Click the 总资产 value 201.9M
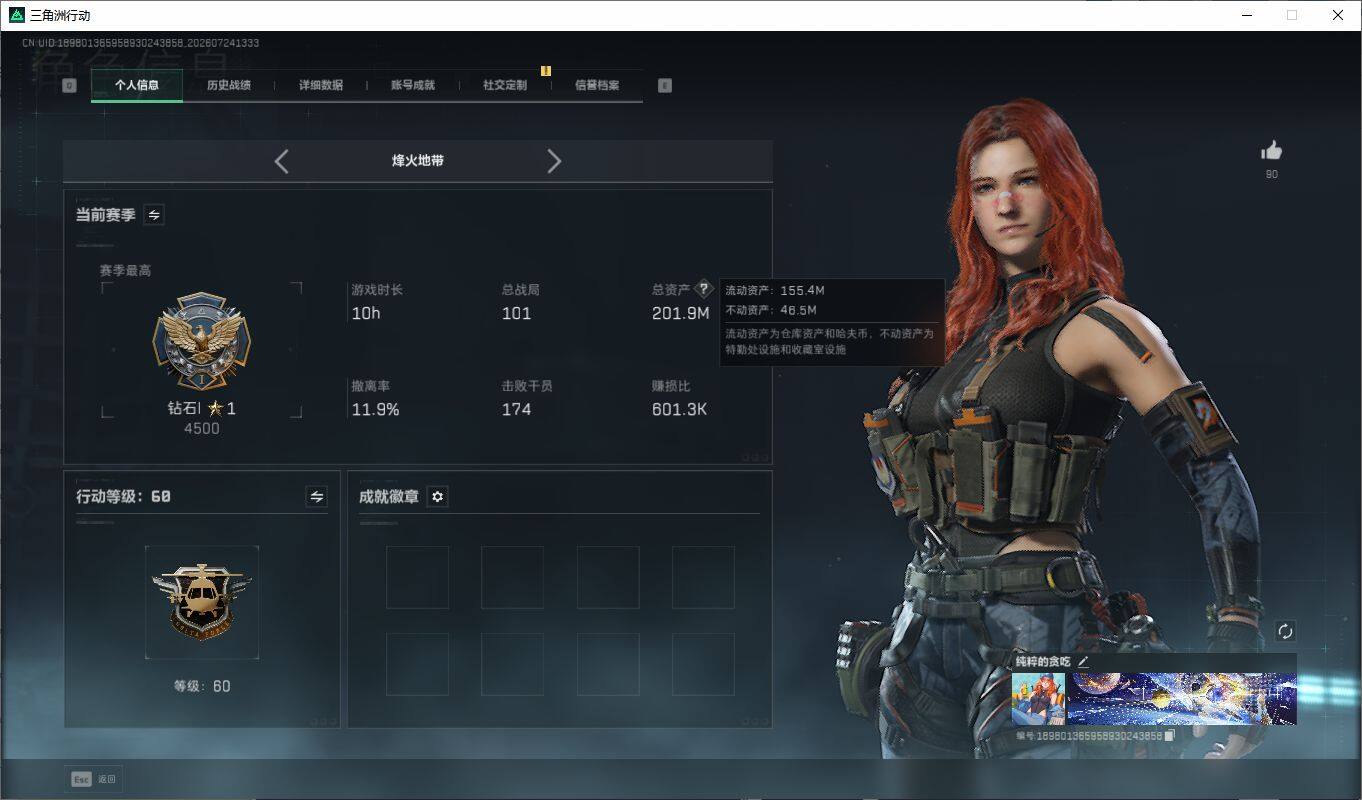The image size is (1362, 800). [680, 313]
